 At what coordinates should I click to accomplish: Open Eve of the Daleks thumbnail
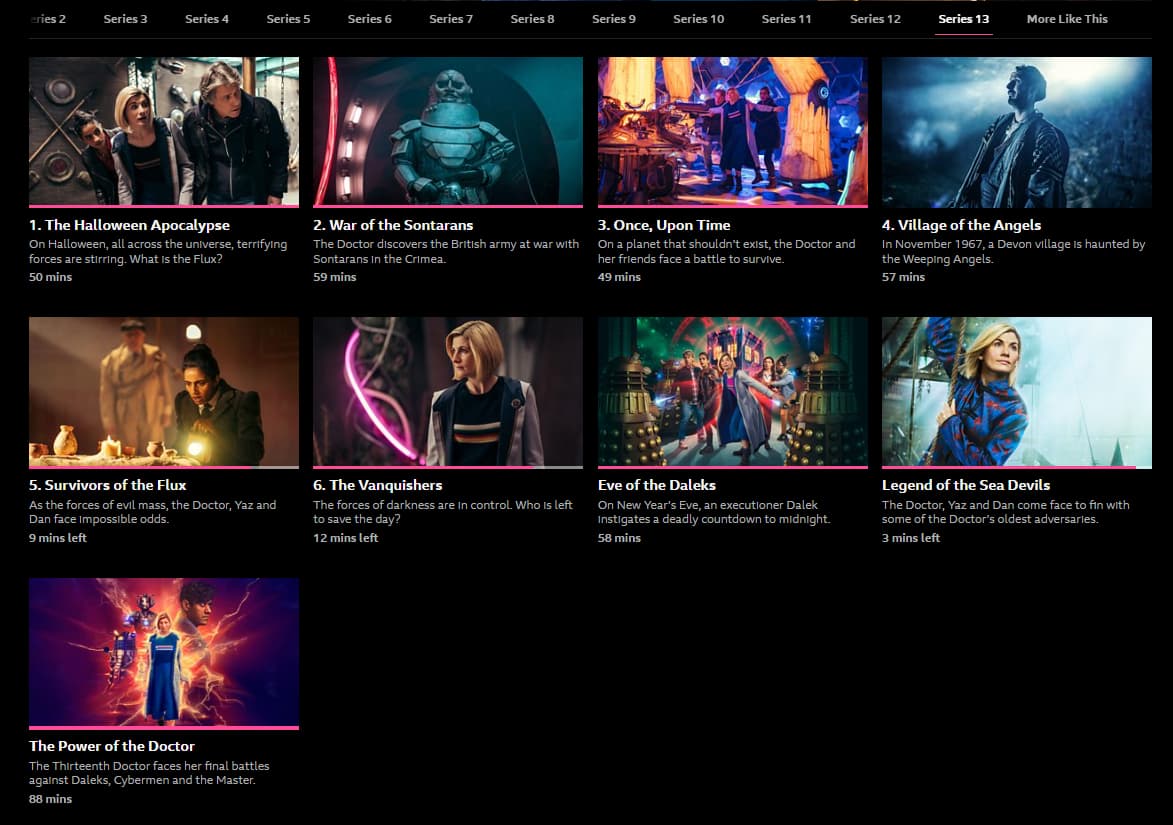(x=732, y=391)
